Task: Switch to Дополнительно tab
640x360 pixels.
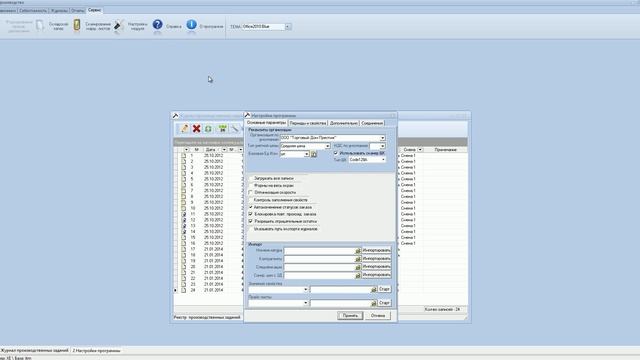Action: coord(344,123)
